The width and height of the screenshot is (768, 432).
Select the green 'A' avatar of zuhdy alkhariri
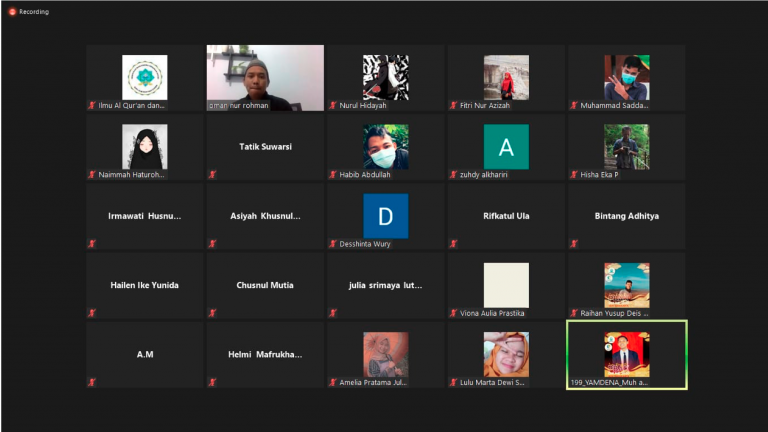[506, 147]
